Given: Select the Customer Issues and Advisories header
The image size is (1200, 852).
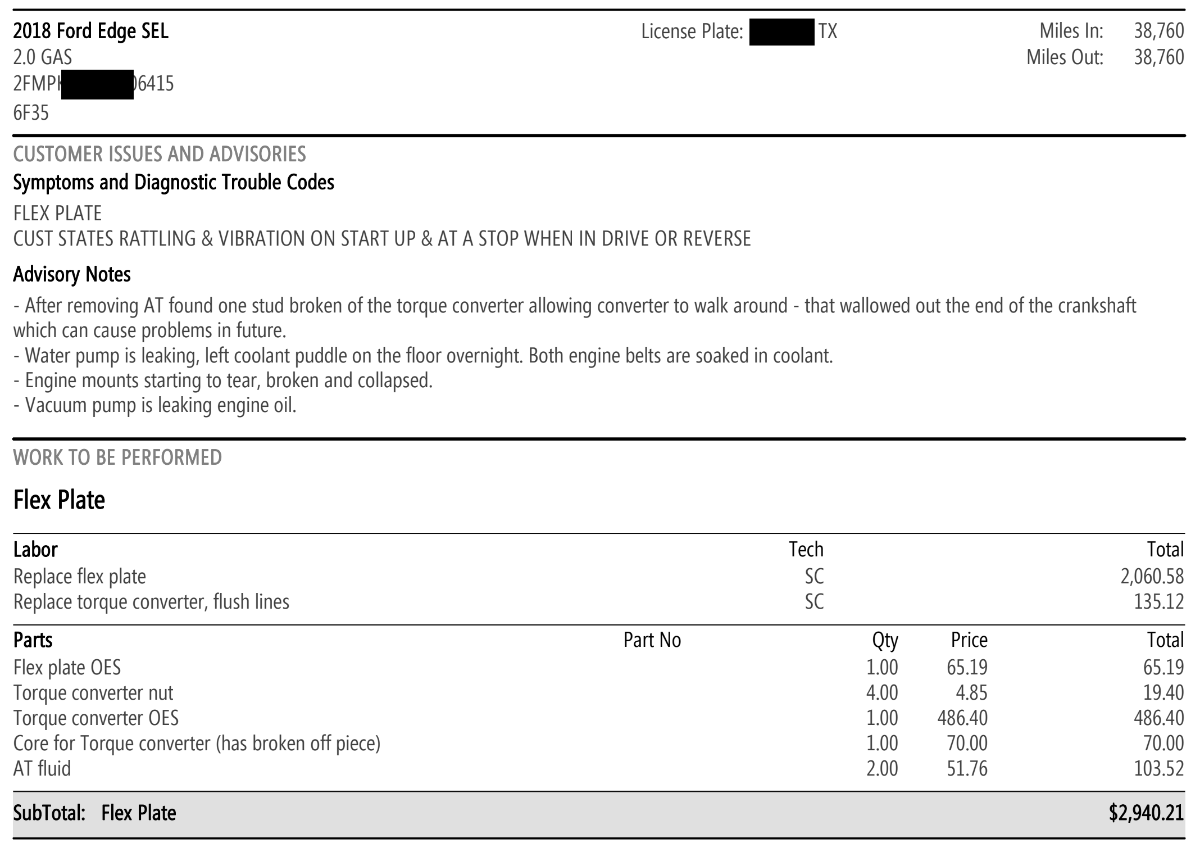Looking at the screenshot, I should coord(160,154).
